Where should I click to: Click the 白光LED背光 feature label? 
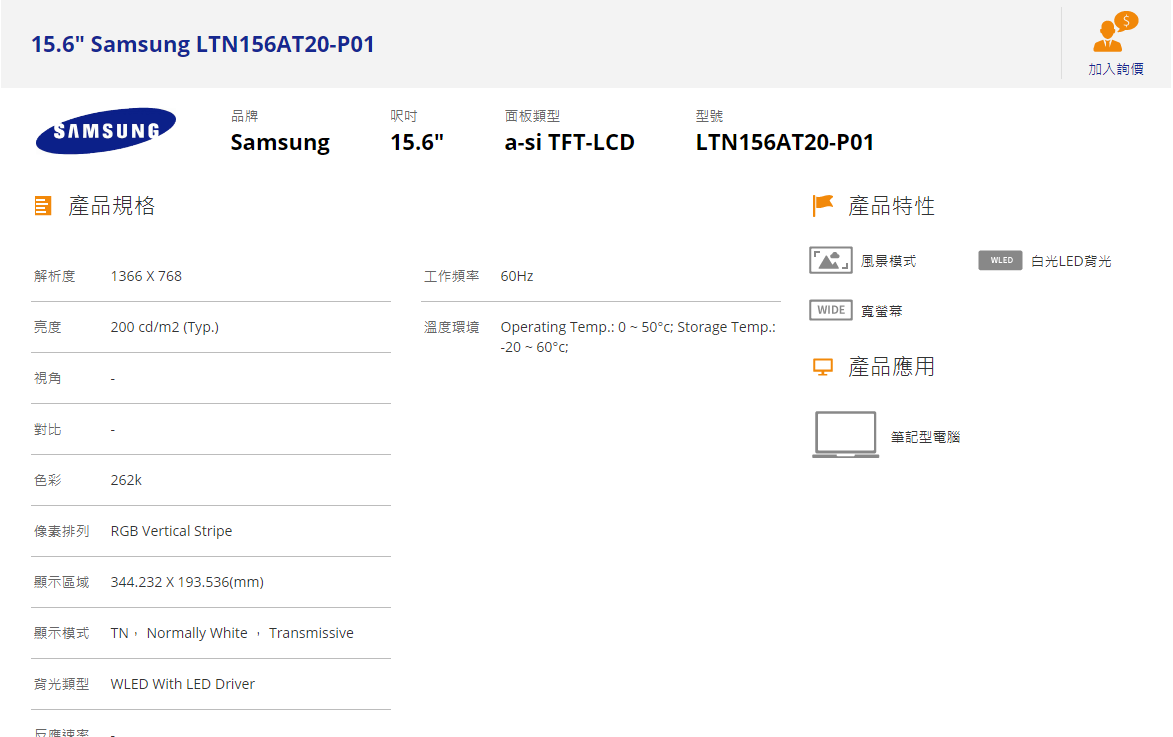pos(1071,261)
